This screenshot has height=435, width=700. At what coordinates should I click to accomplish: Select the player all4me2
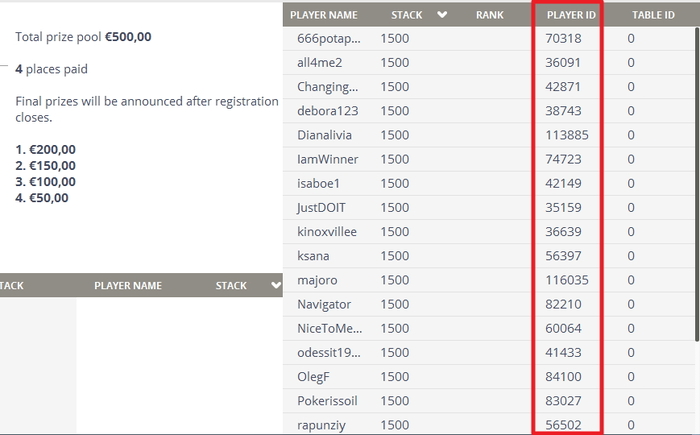point(489,63)
